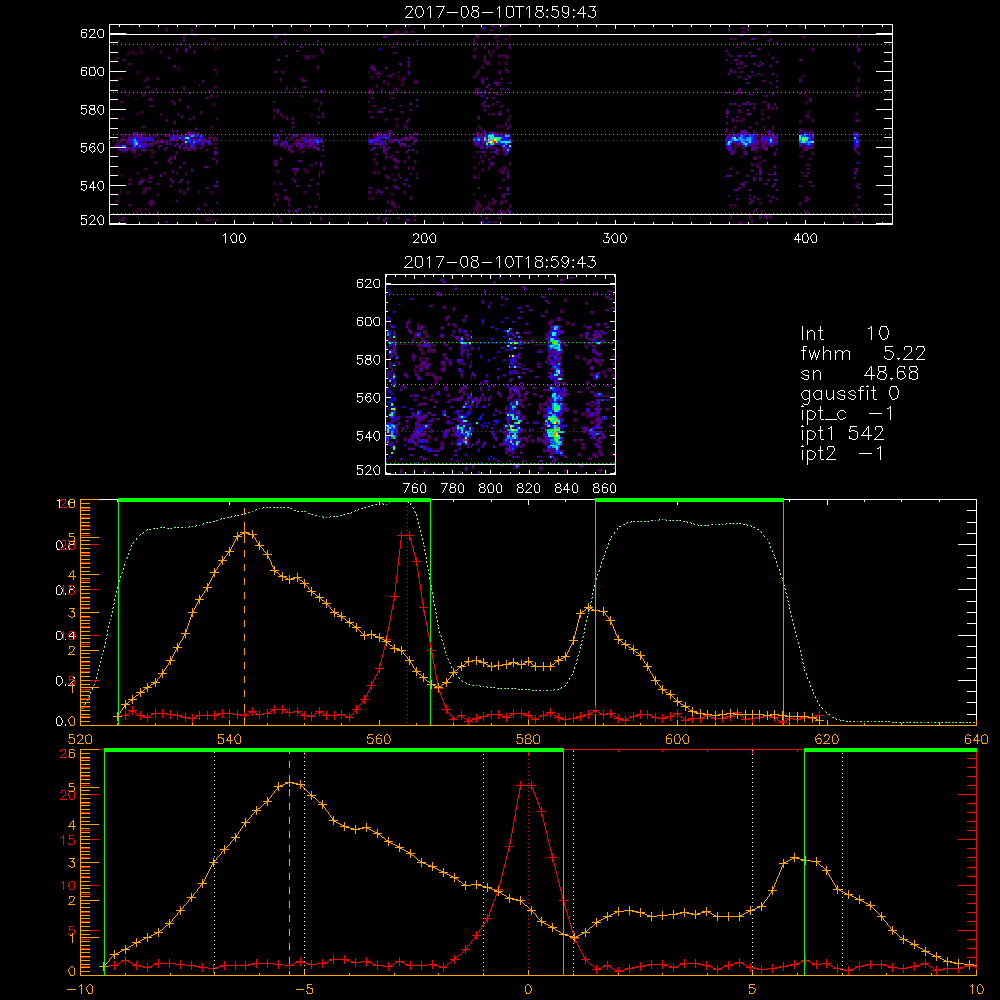Click x-axis label 0 of bottom plot
The width and height of the screenshot is (1000, 1000).
click(x=528, y=989)
